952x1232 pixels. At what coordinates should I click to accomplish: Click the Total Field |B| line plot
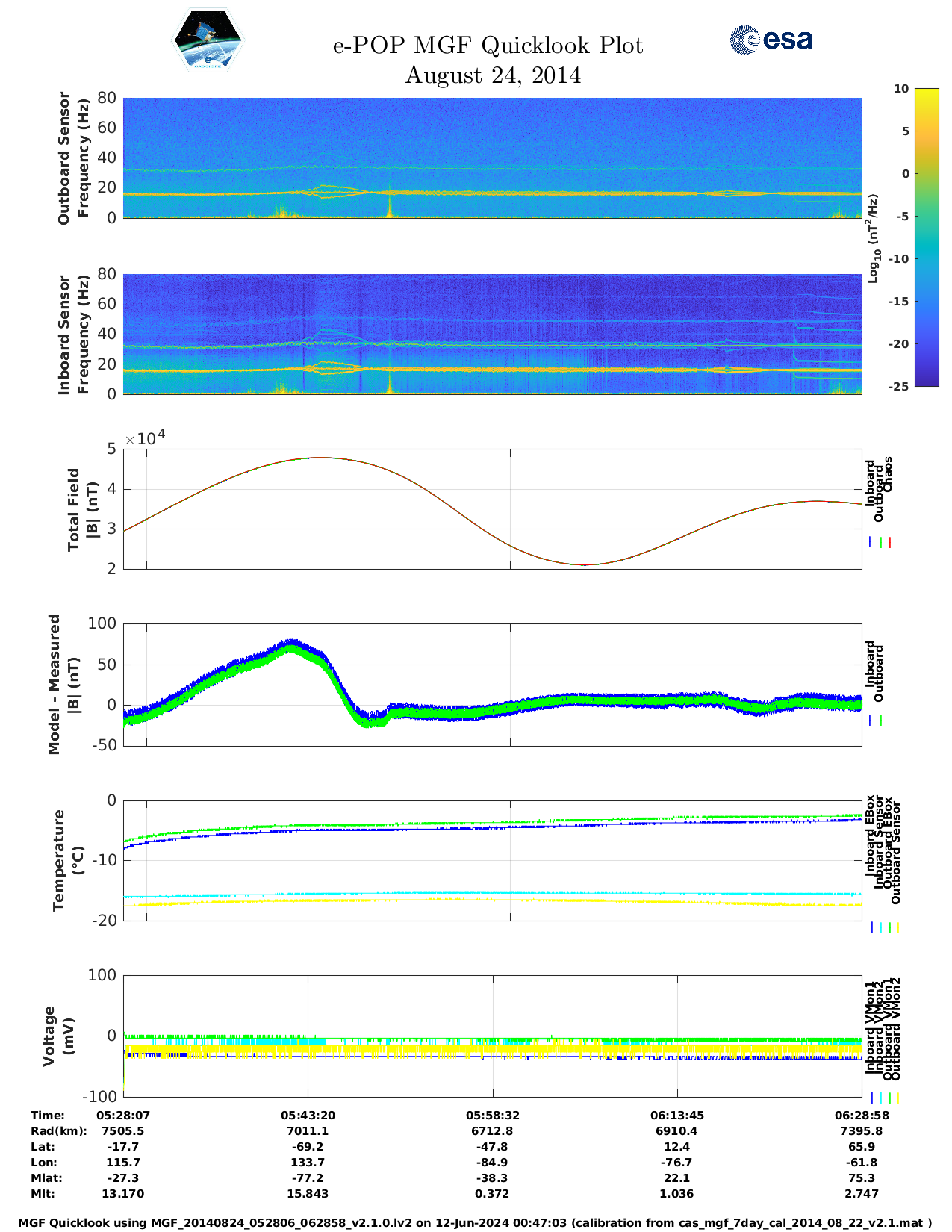click(x=492, y=508)
